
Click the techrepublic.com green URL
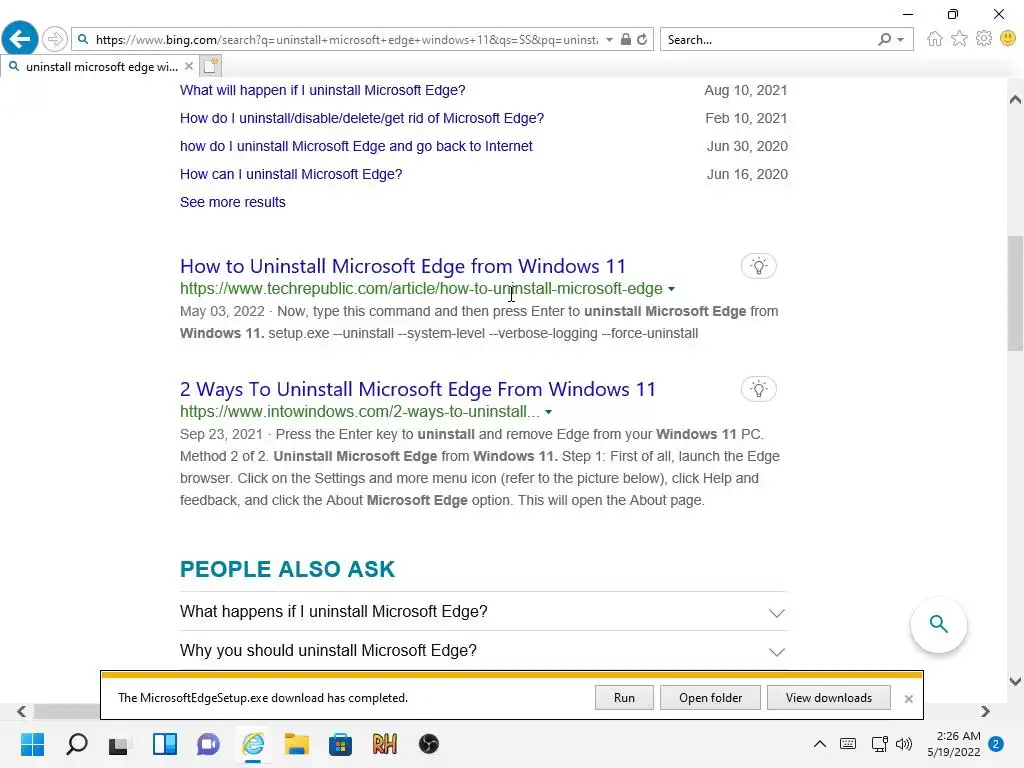421,289
